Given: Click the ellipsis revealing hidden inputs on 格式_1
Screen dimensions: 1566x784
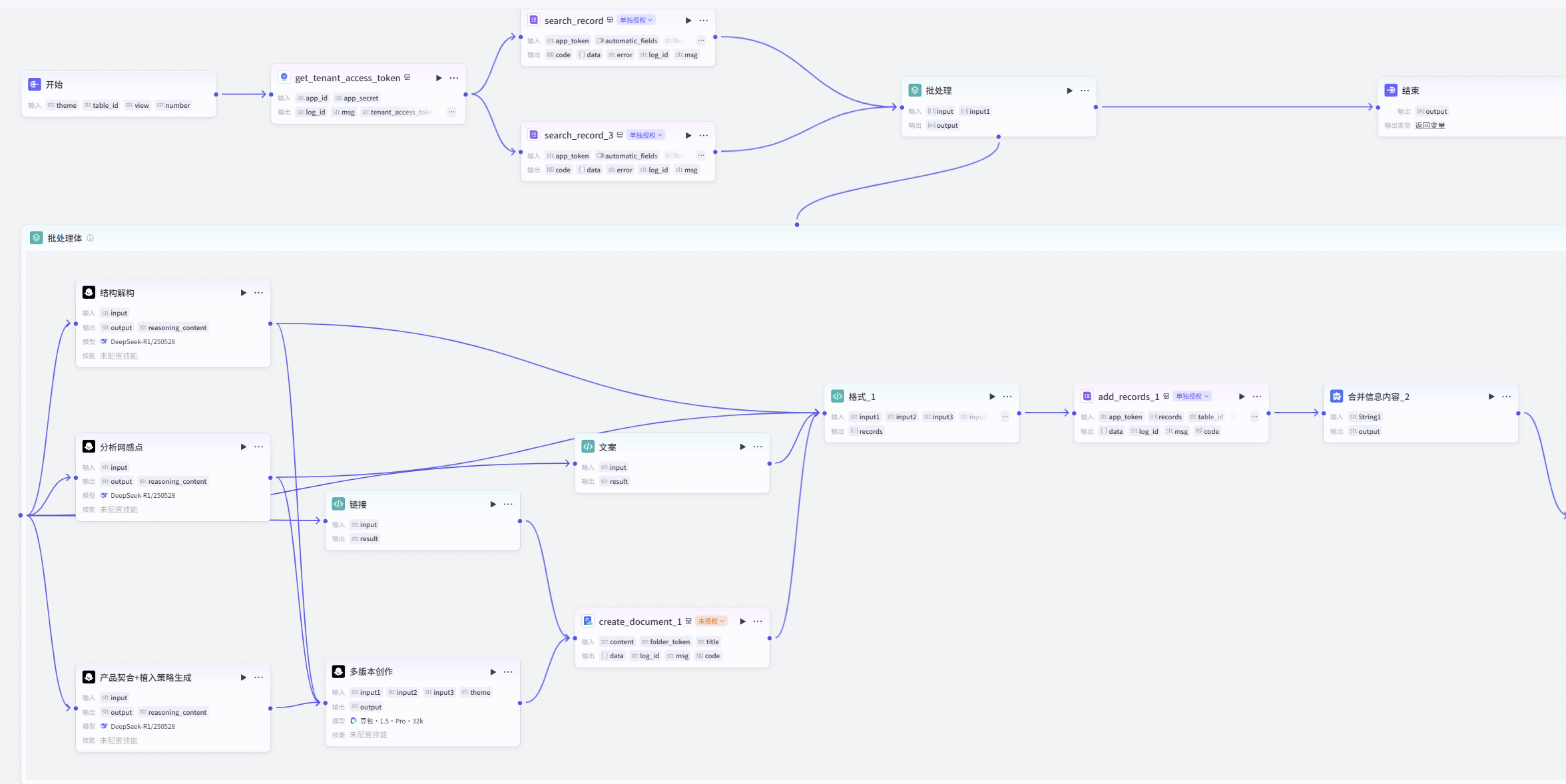Looking at the screenshot, I should (1005, 417).
